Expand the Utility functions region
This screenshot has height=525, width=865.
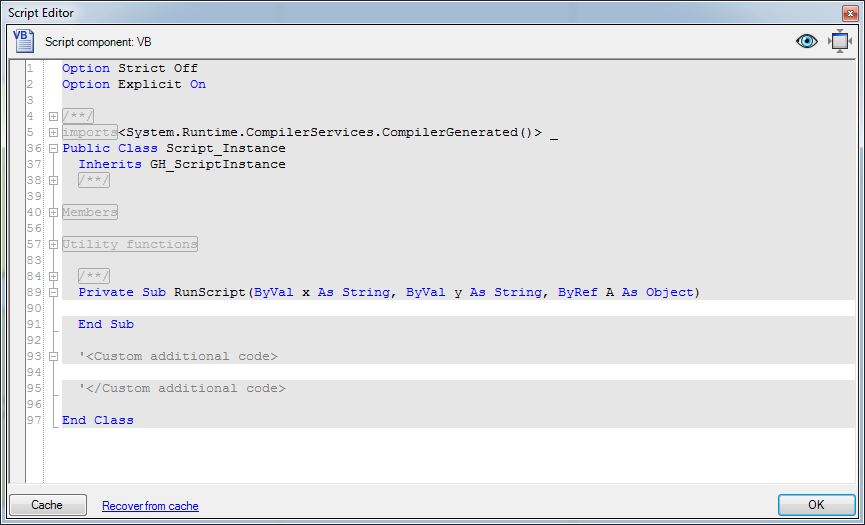(x=54, y=244)
